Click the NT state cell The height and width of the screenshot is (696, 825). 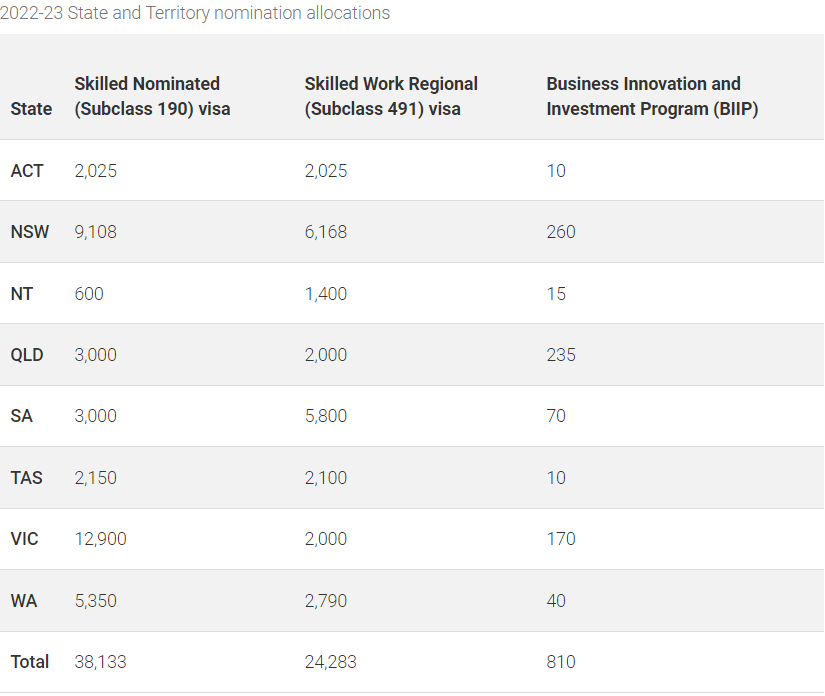[22, 294]
